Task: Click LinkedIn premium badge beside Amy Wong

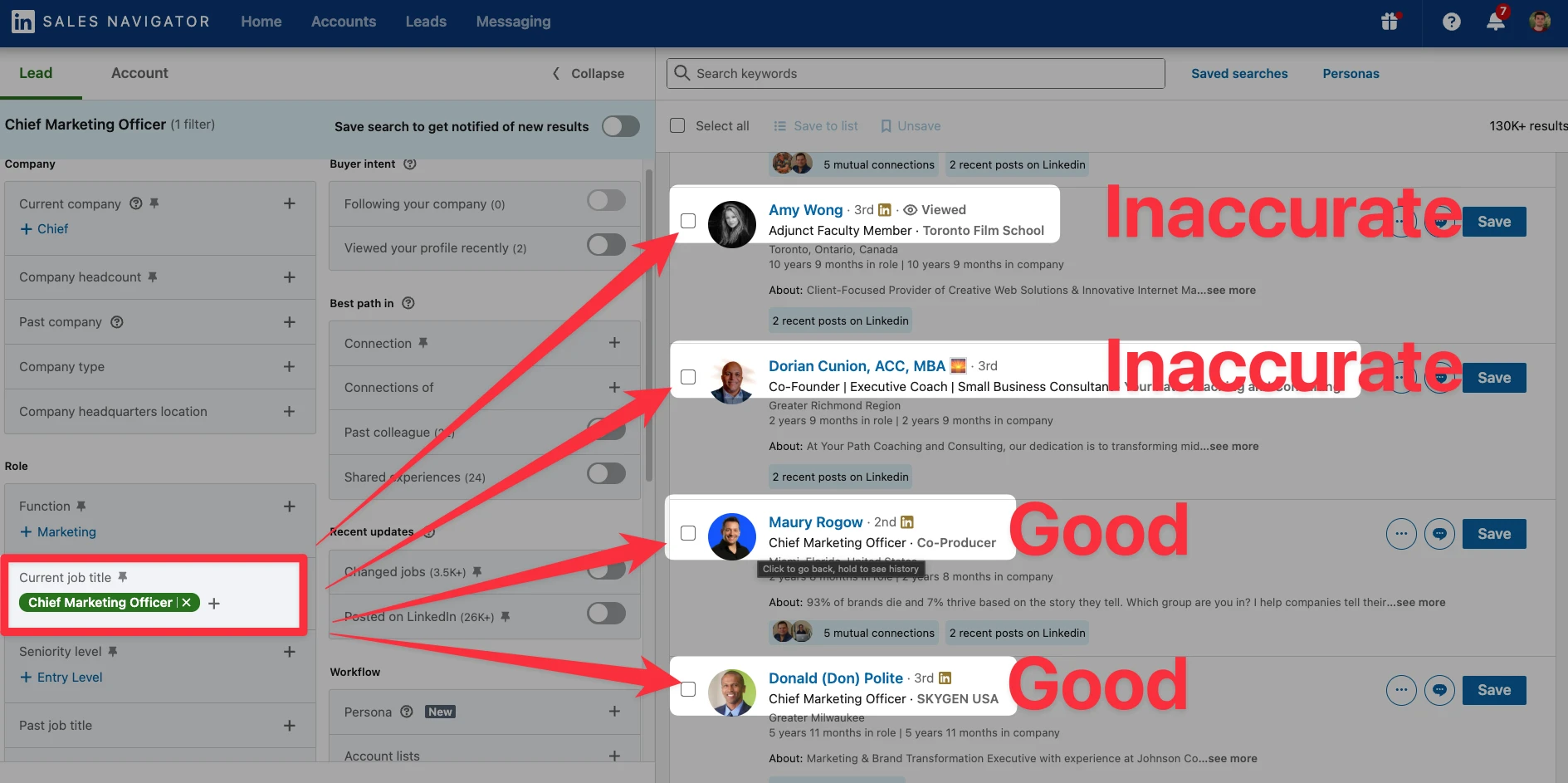Action: [885, 210]
